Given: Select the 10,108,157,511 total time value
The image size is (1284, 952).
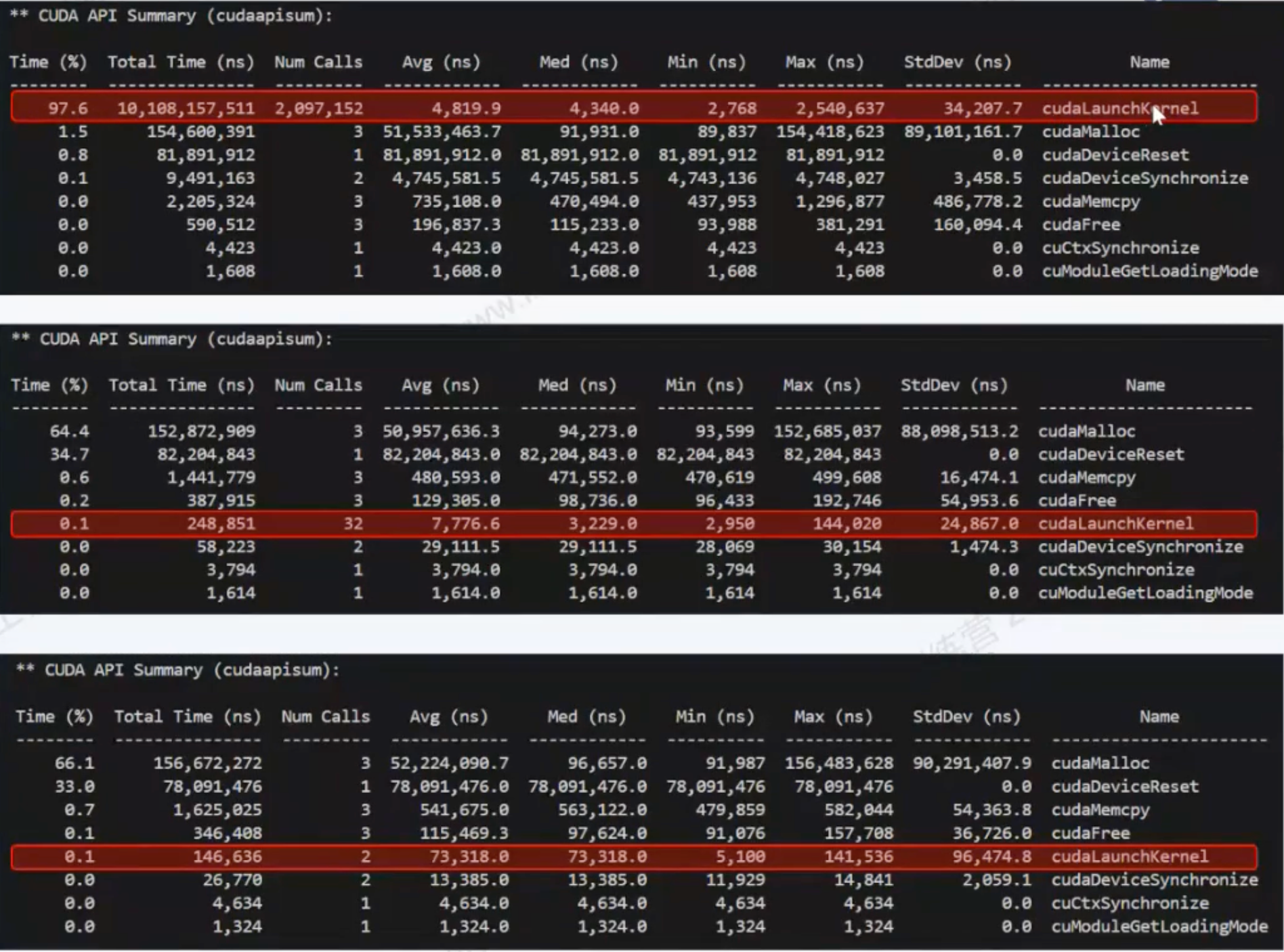Looking at the screenshot, I should (x=186, y=108).
